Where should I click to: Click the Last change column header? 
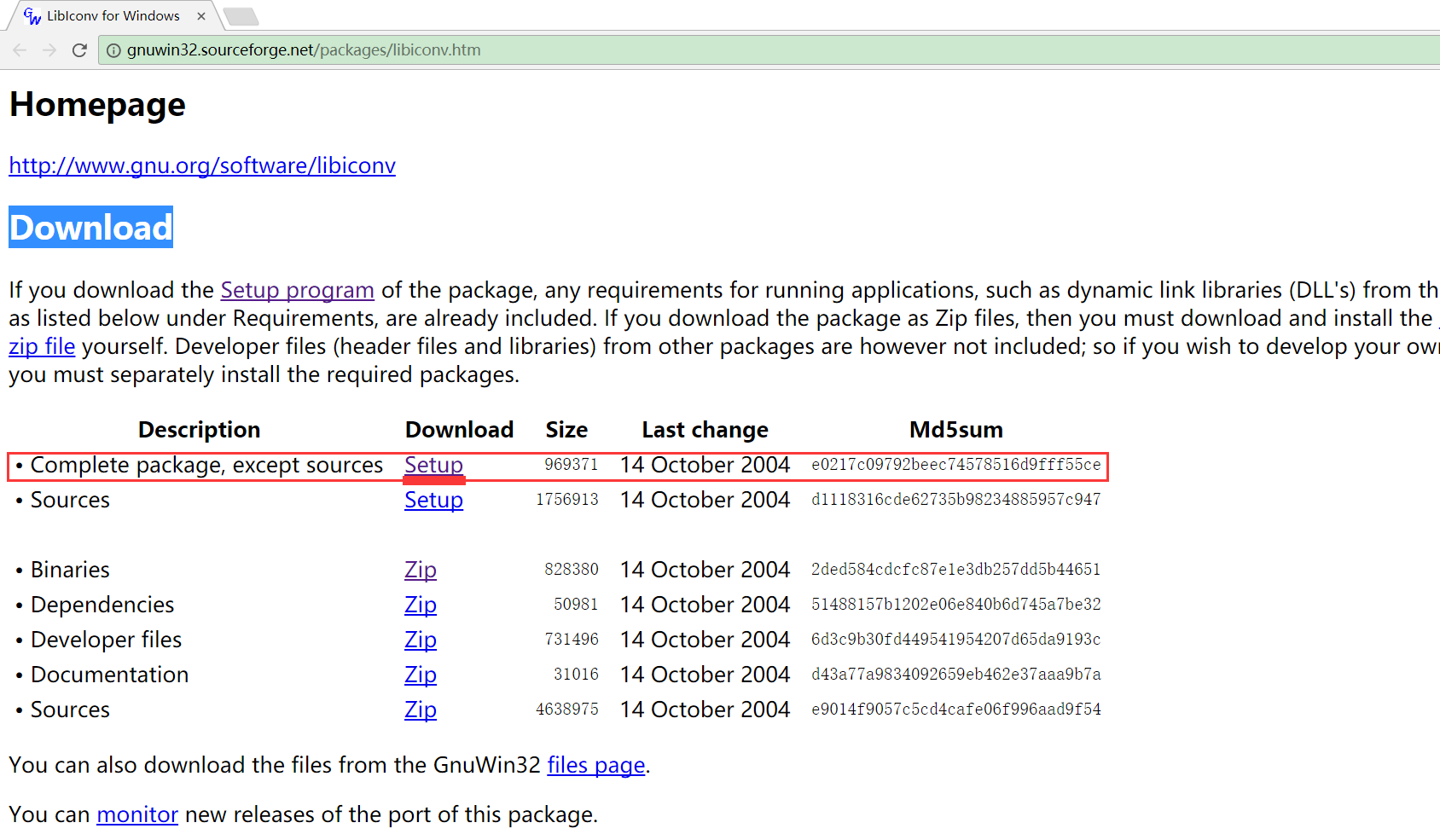click(x=705, y=430)
